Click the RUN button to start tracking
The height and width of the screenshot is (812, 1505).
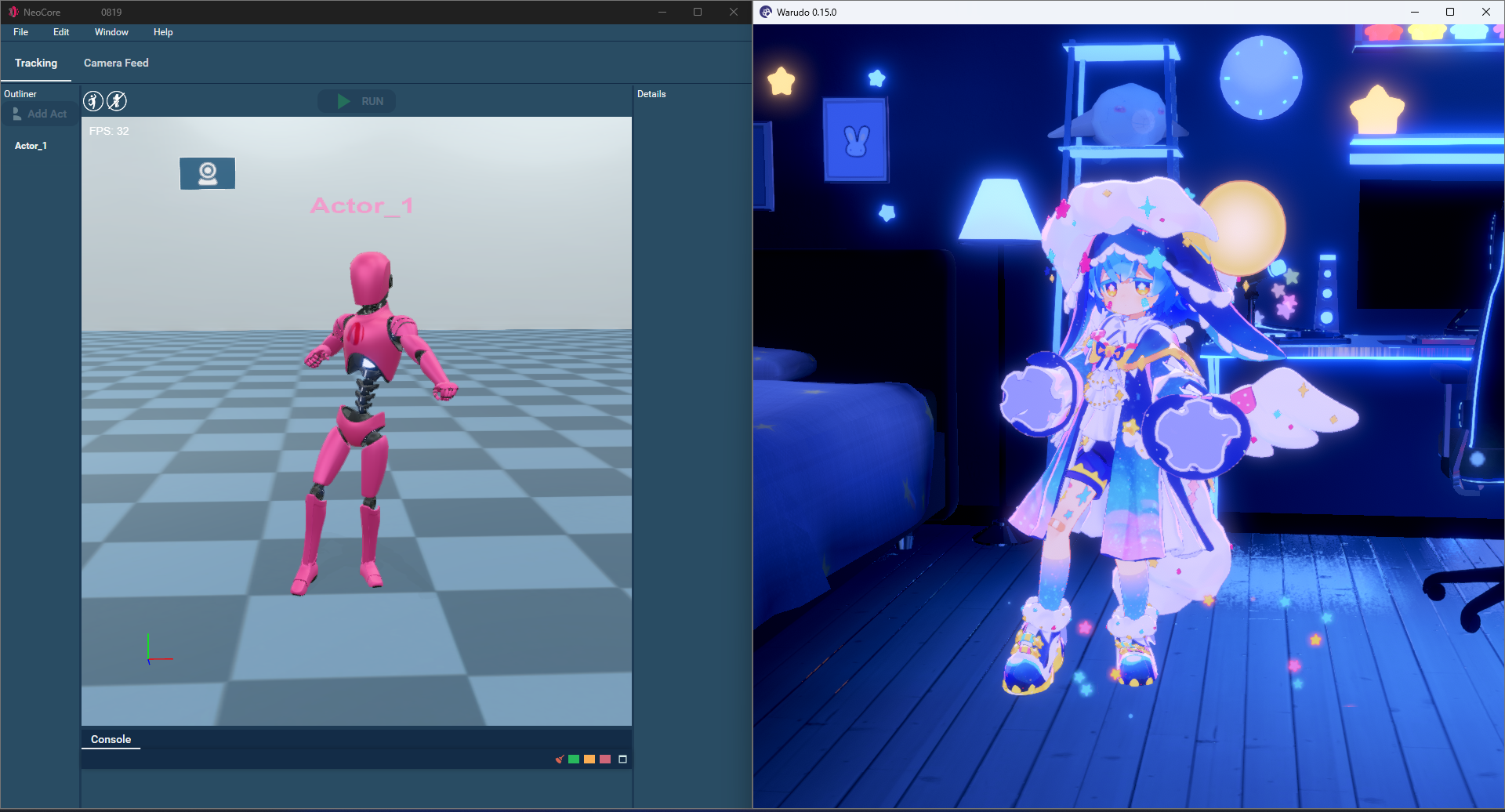pos(357,101)
